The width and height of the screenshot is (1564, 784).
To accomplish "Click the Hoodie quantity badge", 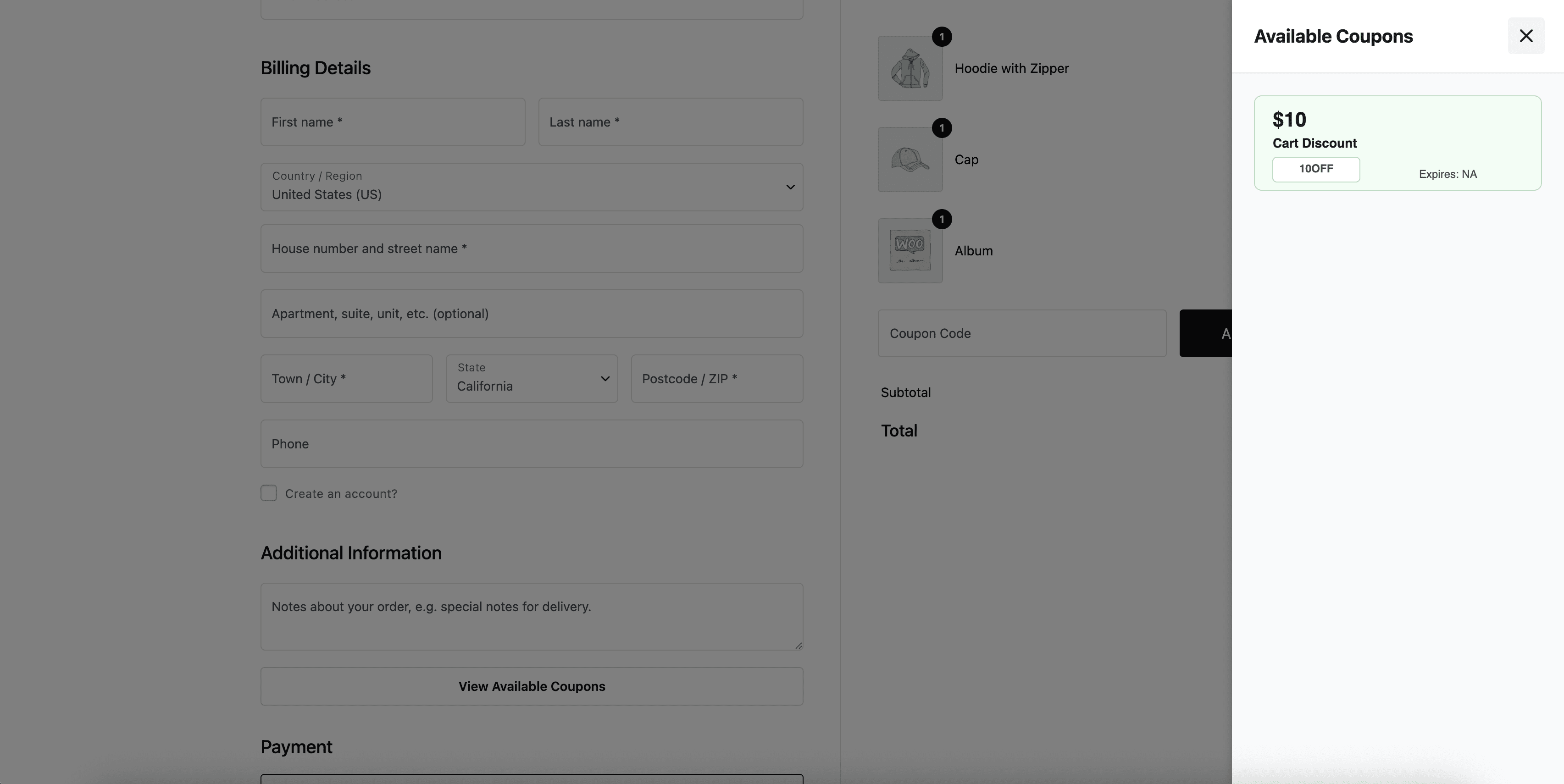I will coord(941,37).
